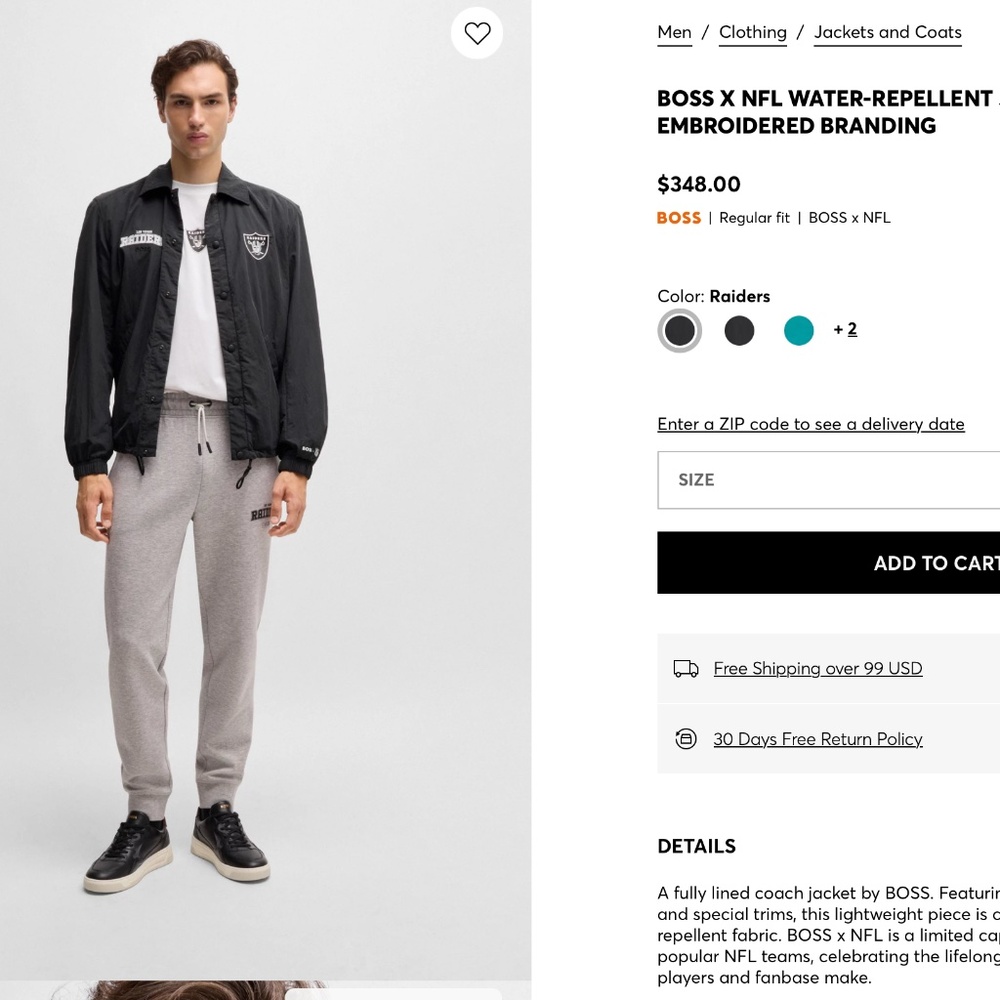Click the orange BOSS brand label

click(x=678, y=217)
